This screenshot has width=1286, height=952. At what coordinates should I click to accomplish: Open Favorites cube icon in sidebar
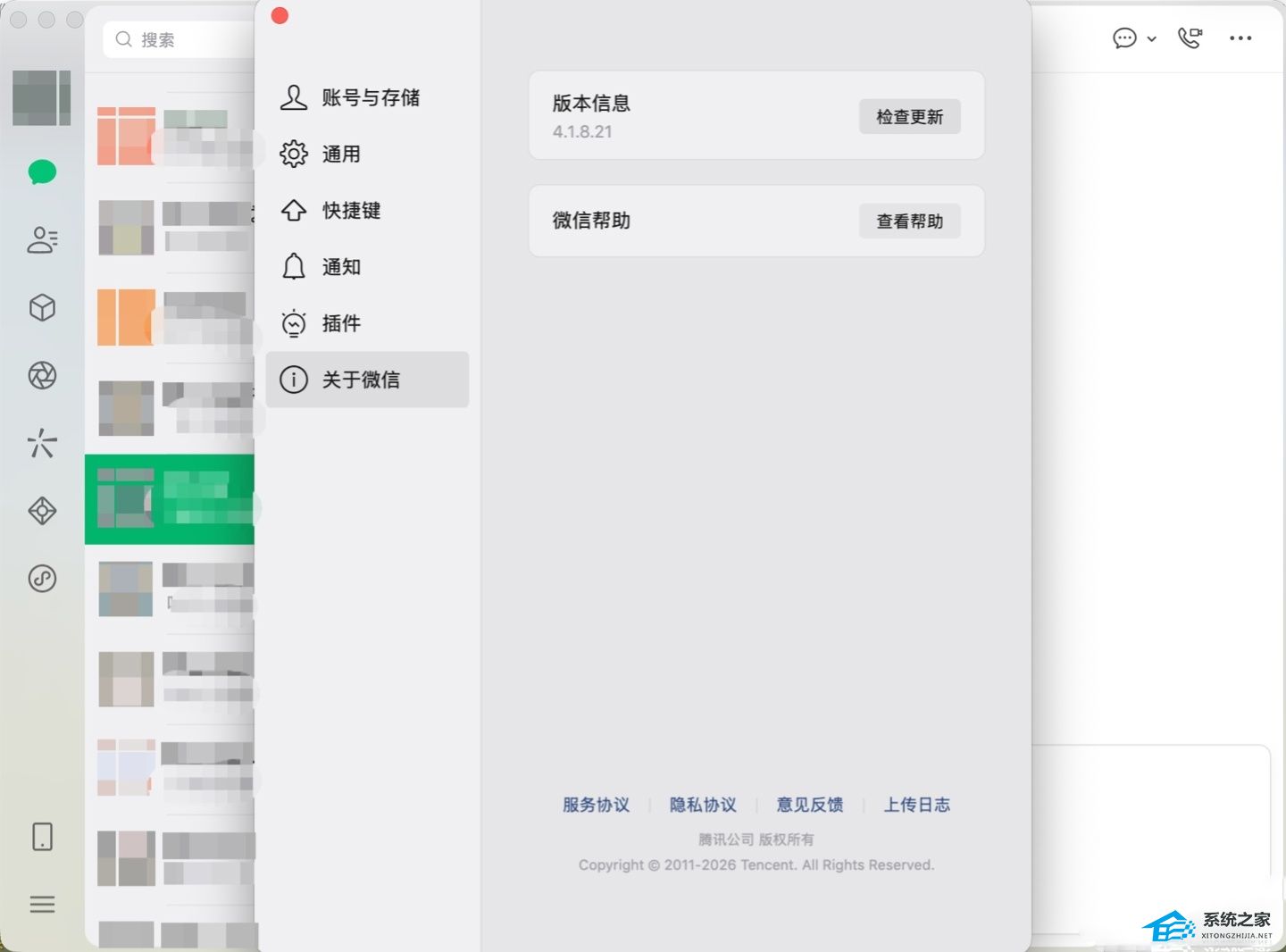tap(42, 307)
